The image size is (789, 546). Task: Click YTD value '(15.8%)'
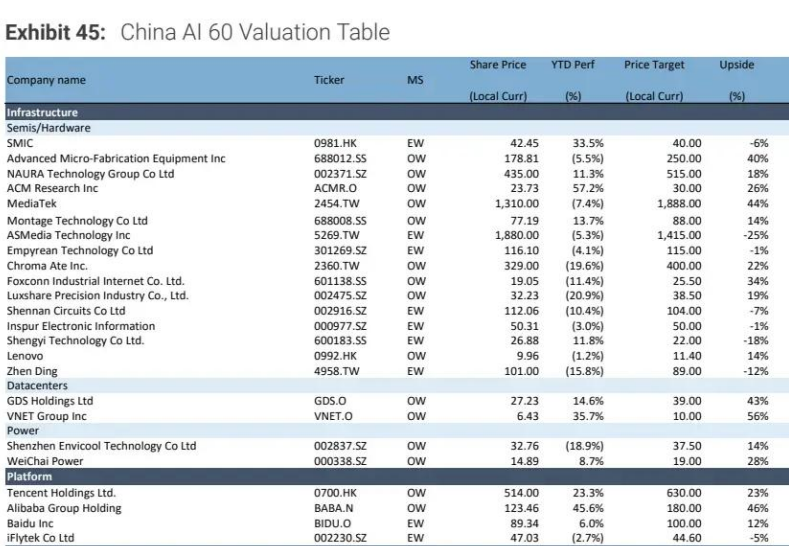pos(584,371)
